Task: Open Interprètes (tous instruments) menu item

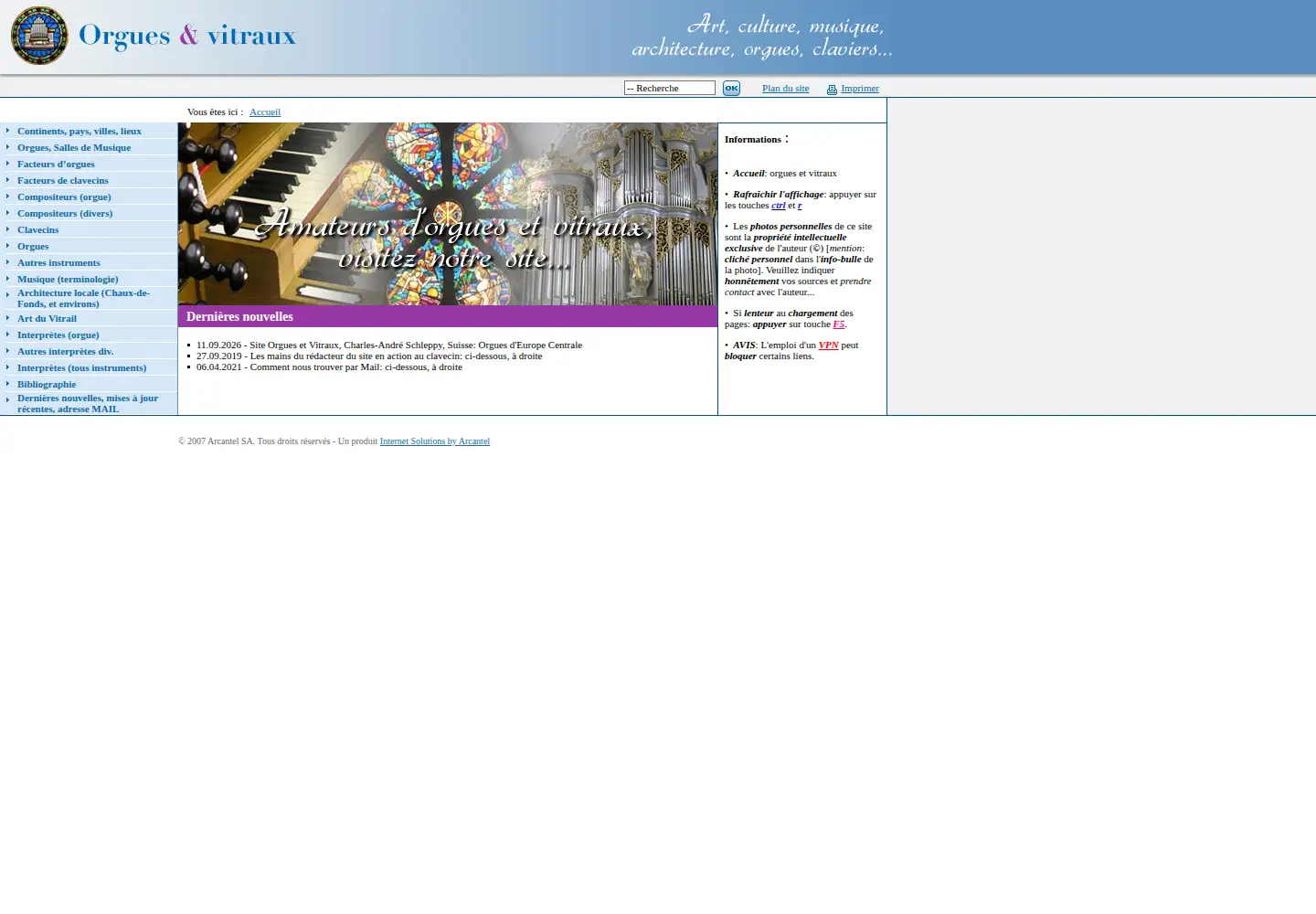Action: [81, 368]
